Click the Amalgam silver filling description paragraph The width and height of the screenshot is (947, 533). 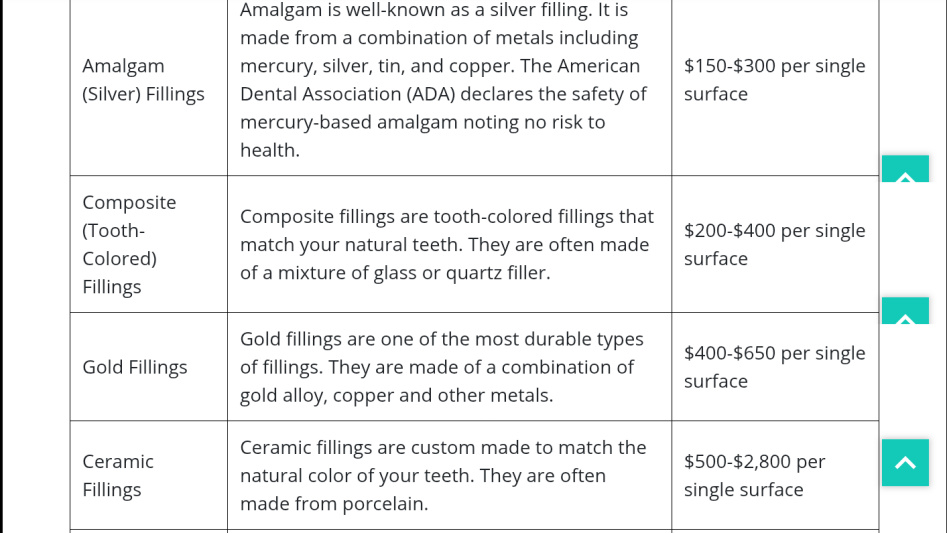click(443, 80)
